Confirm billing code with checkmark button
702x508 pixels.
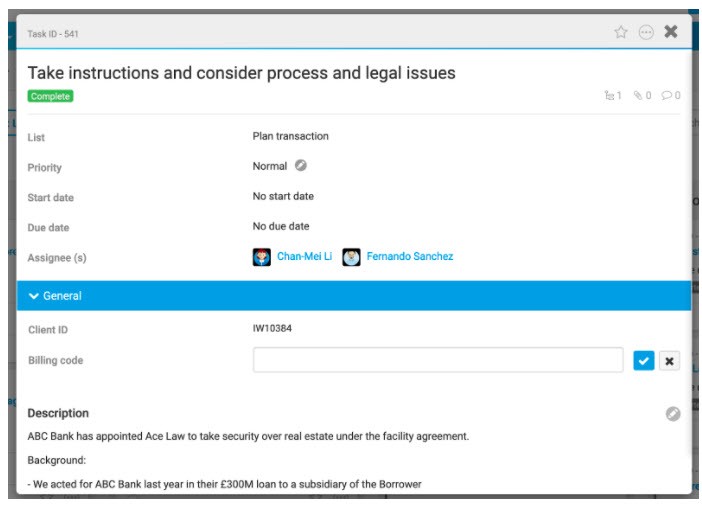pyautogui.click(x=644, y=361)
